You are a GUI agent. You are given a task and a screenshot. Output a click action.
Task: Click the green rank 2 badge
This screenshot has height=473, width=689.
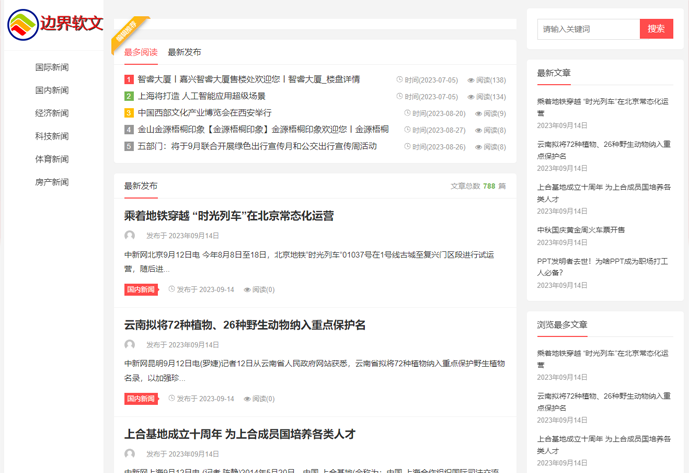tap(129, 97)
